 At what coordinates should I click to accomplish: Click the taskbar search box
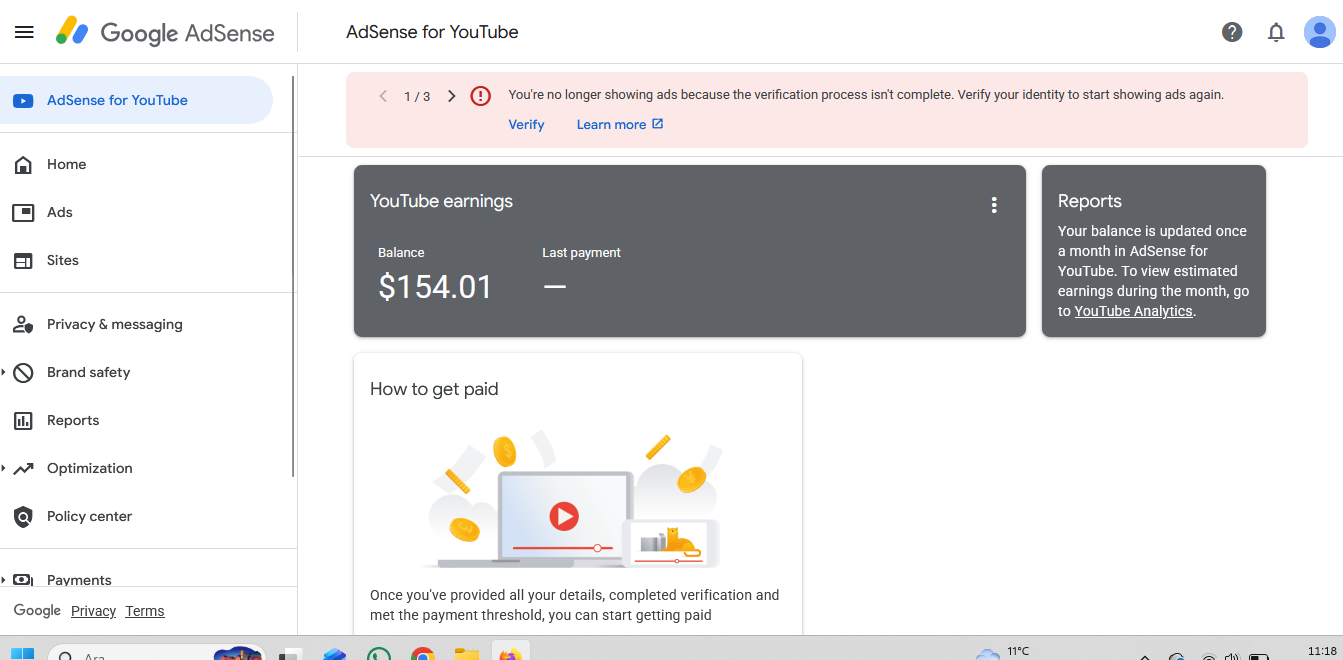click(x=155, y=654)
